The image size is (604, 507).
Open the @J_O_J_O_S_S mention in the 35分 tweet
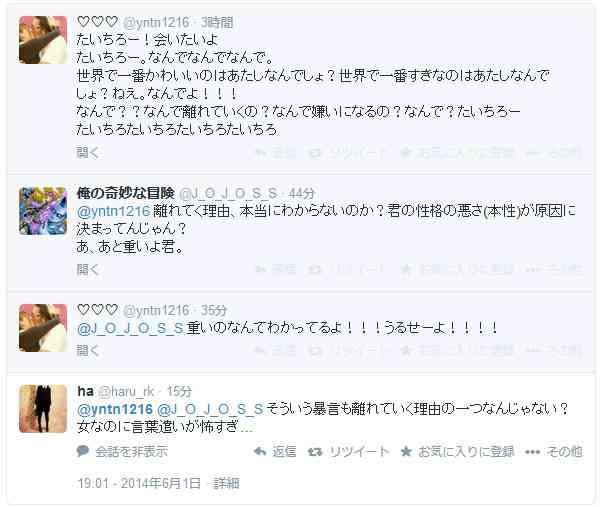(x=130, y=328)
